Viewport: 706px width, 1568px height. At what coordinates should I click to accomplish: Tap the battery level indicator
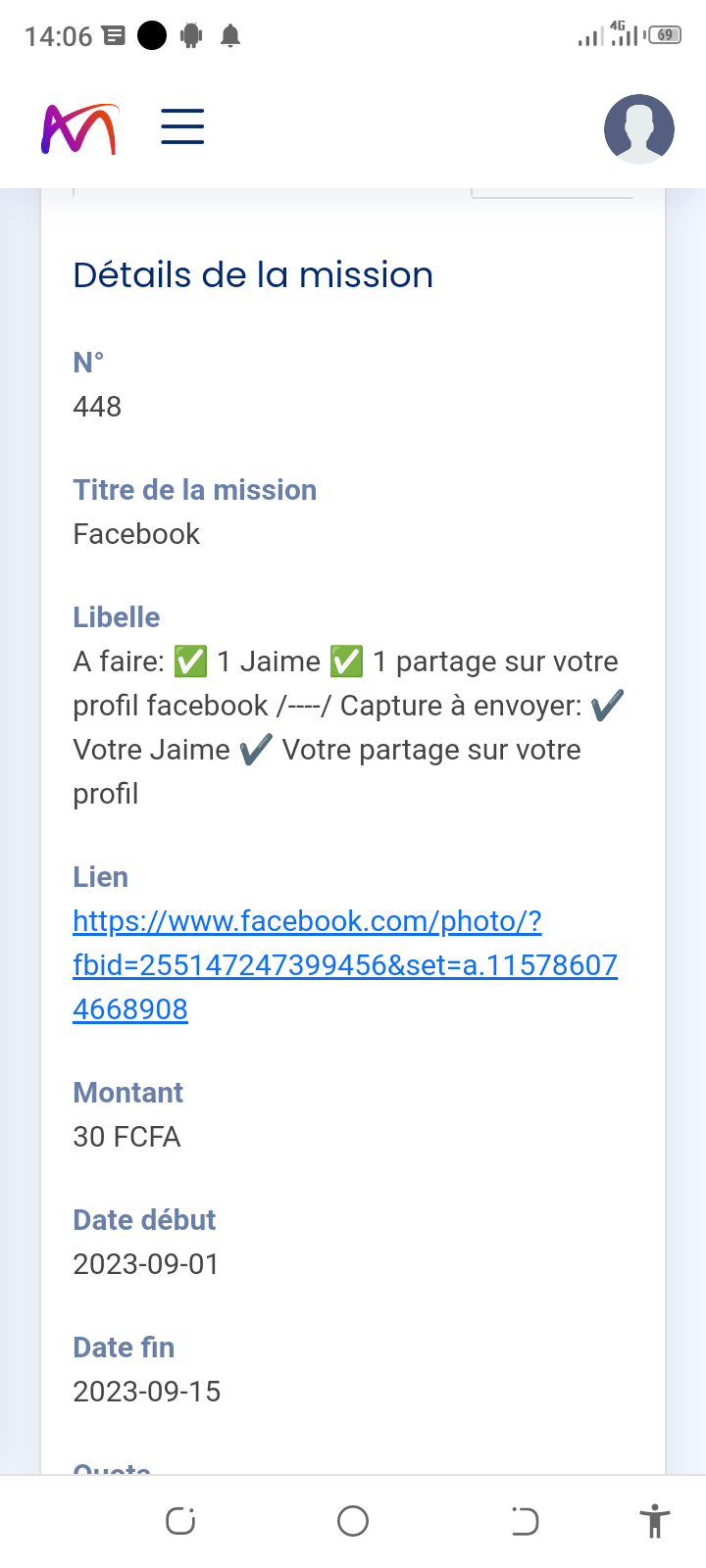pyautogui.click(x=665, y=36)
